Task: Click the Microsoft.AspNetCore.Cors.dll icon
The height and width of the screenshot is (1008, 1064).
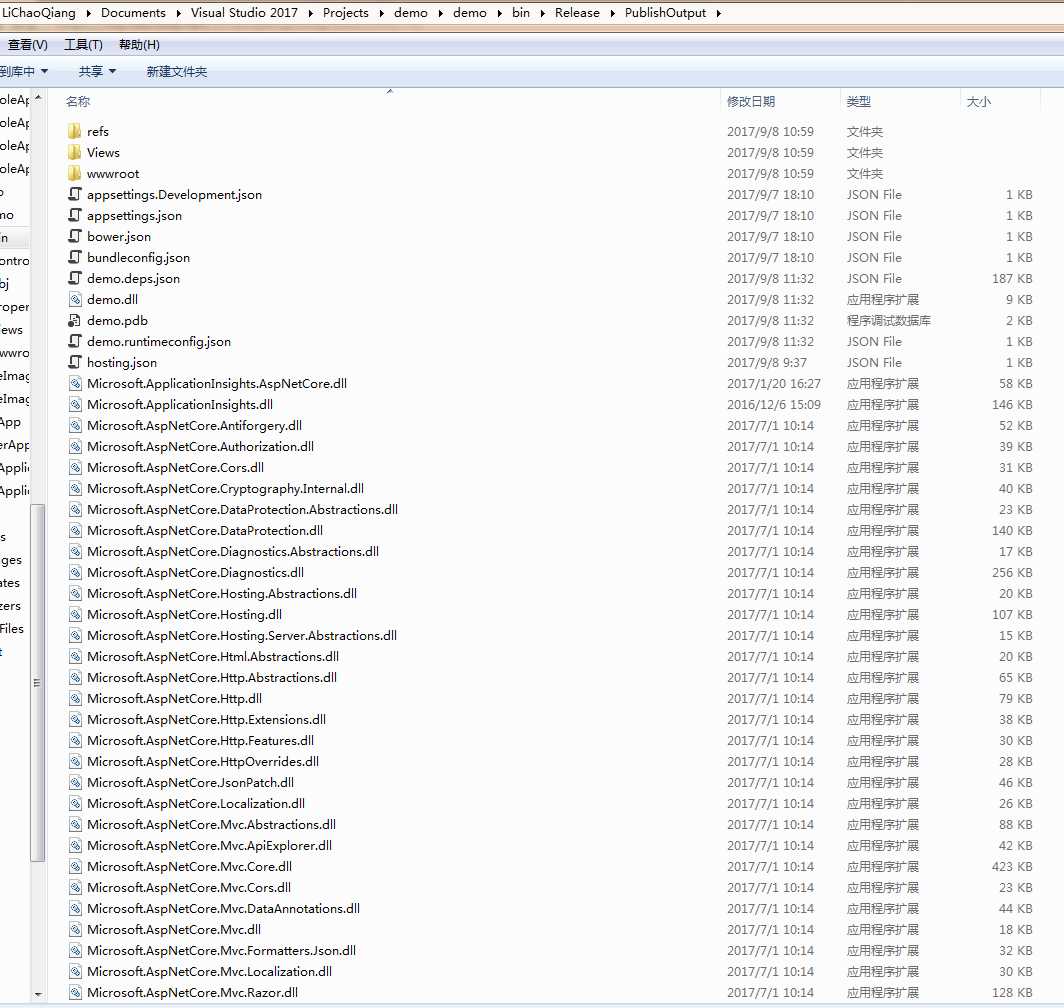Action: [75, 468]
